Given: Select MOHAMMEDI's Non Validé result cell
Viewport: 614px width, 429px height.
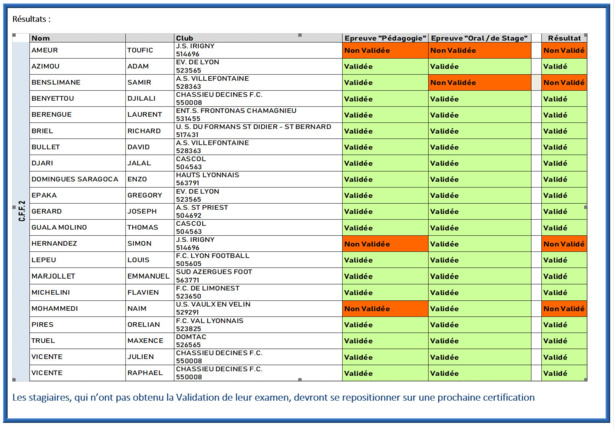Looking at the screenshot, I should pos(564,309).
